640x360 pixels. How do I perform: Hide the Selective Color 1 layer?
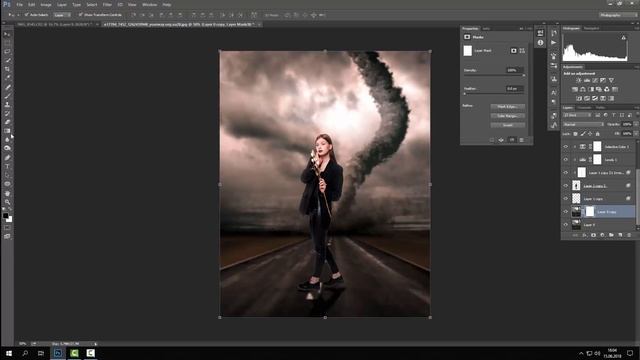pyautogui.click(x=566, y=147)
